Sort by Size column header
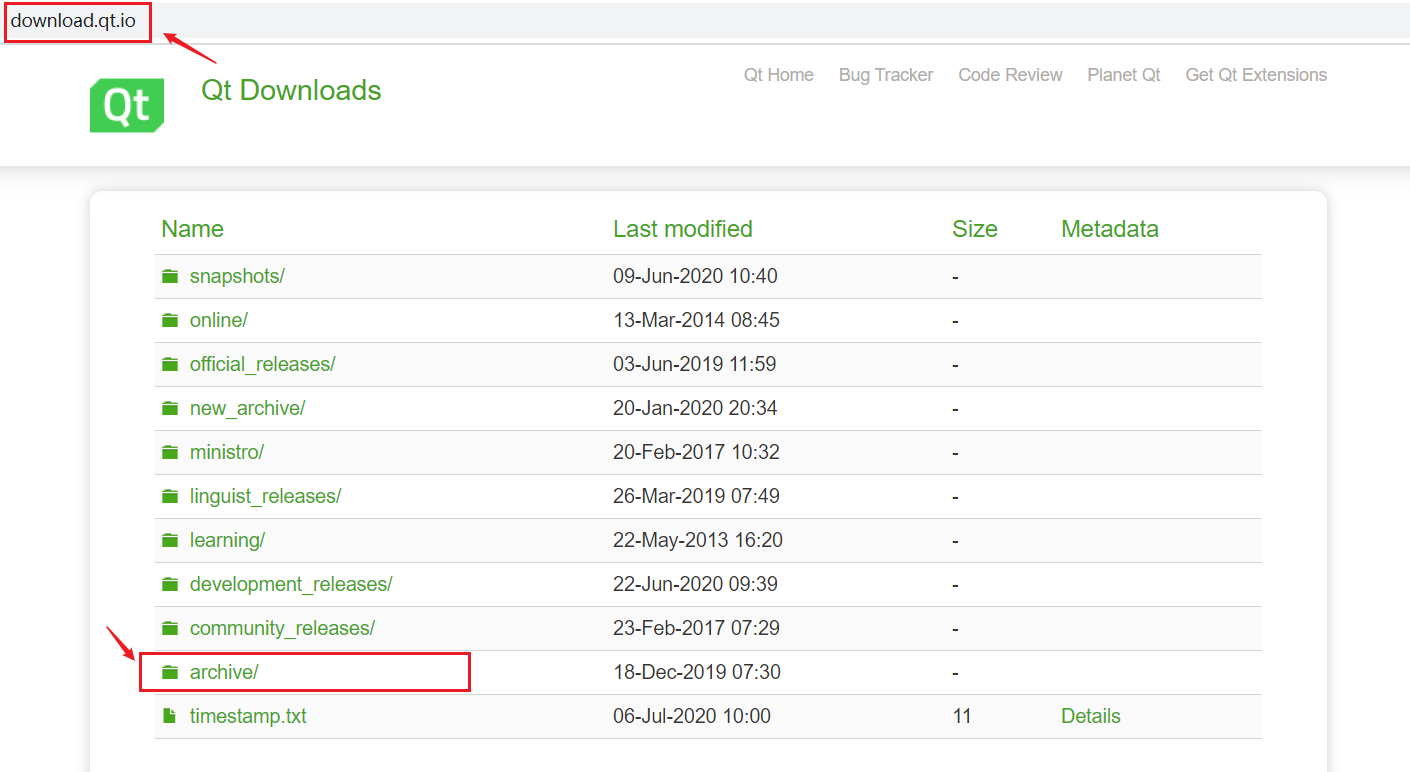This screenshot has width=1410, height=772. pyautogui.click(x=975, y=229)
